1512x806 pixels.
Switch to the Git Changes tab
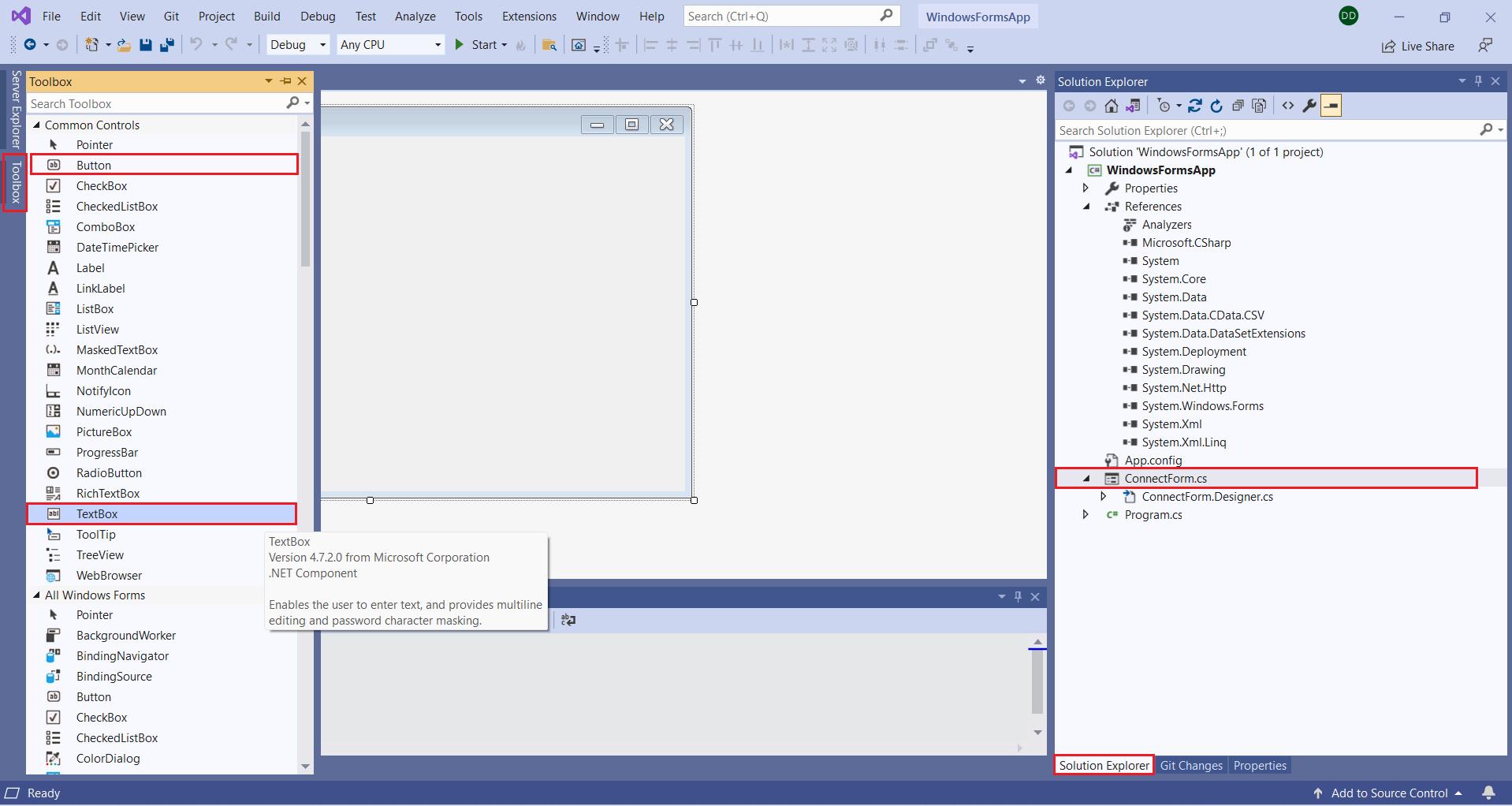(x=1190, y=765)
